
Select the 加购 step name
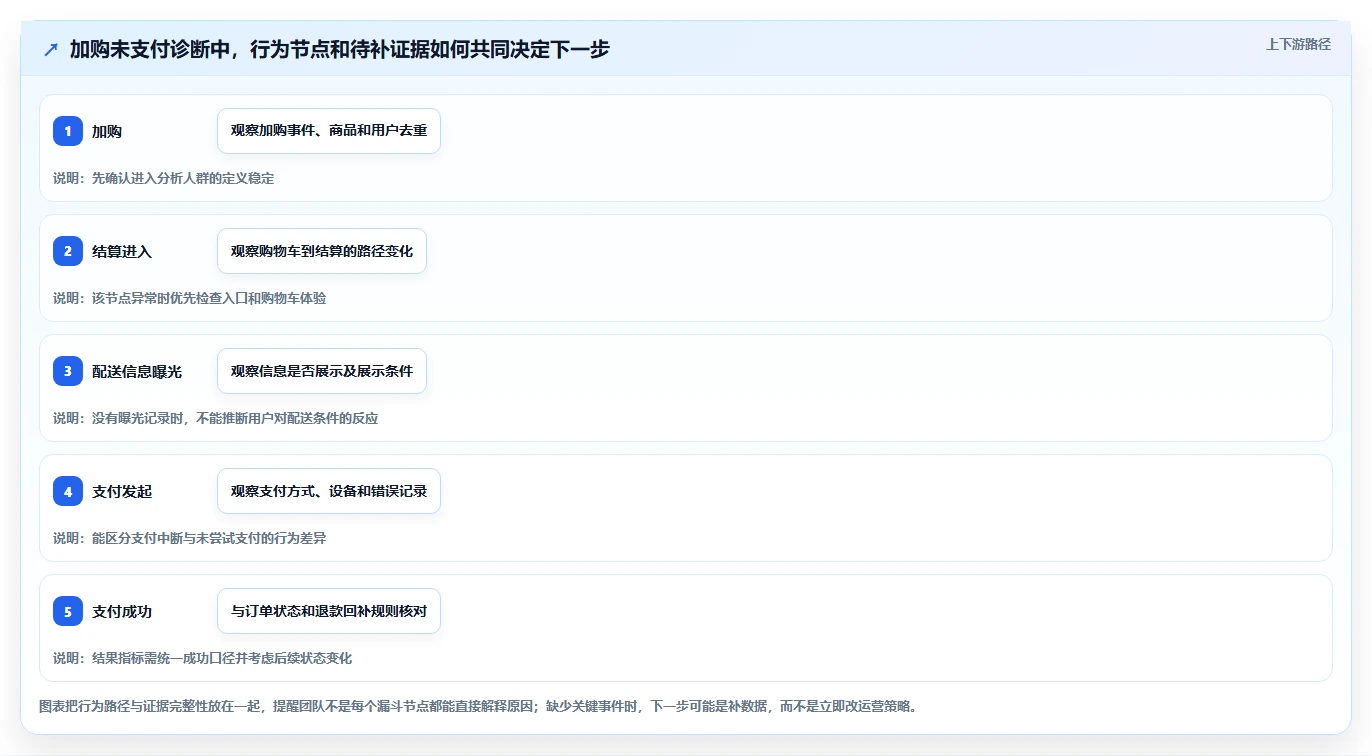[107, 131]
